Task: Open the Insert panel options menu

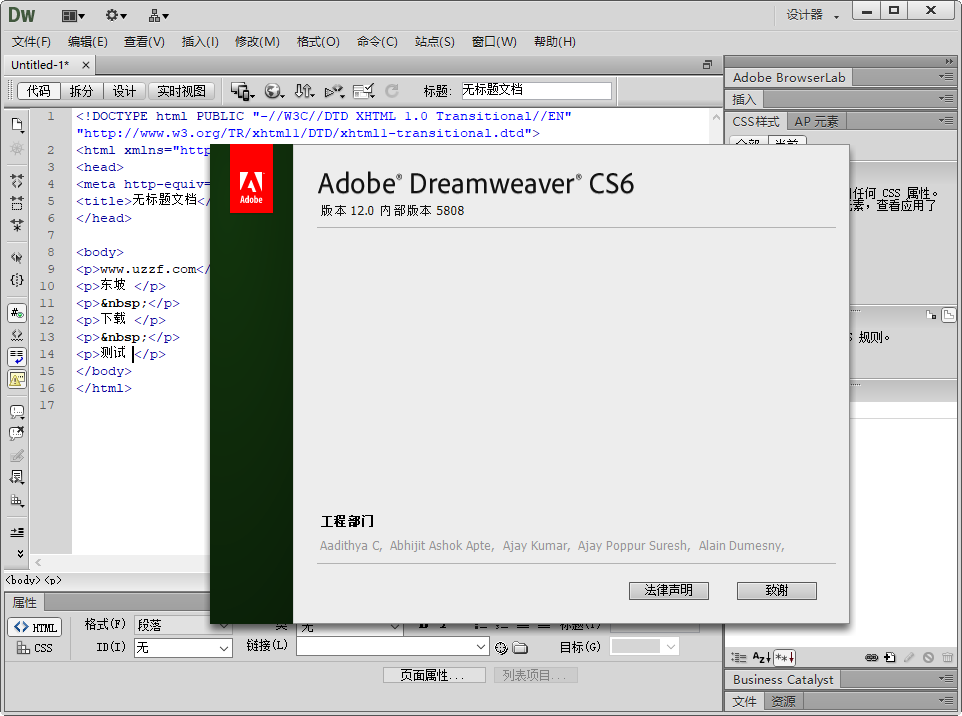Action: click(945, 98)
